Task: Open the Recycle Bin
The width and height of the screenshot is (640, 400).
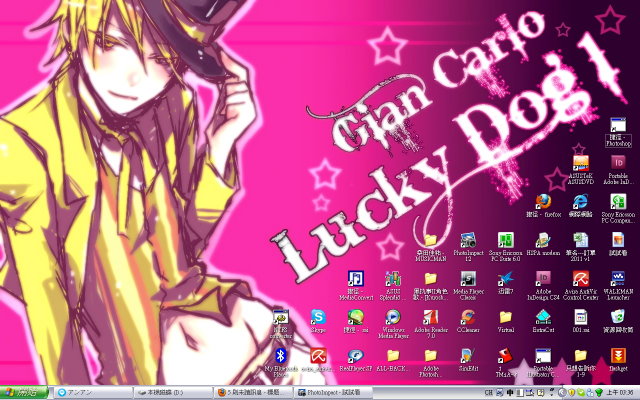Action: pyautogui.click(x=618, y=317)
